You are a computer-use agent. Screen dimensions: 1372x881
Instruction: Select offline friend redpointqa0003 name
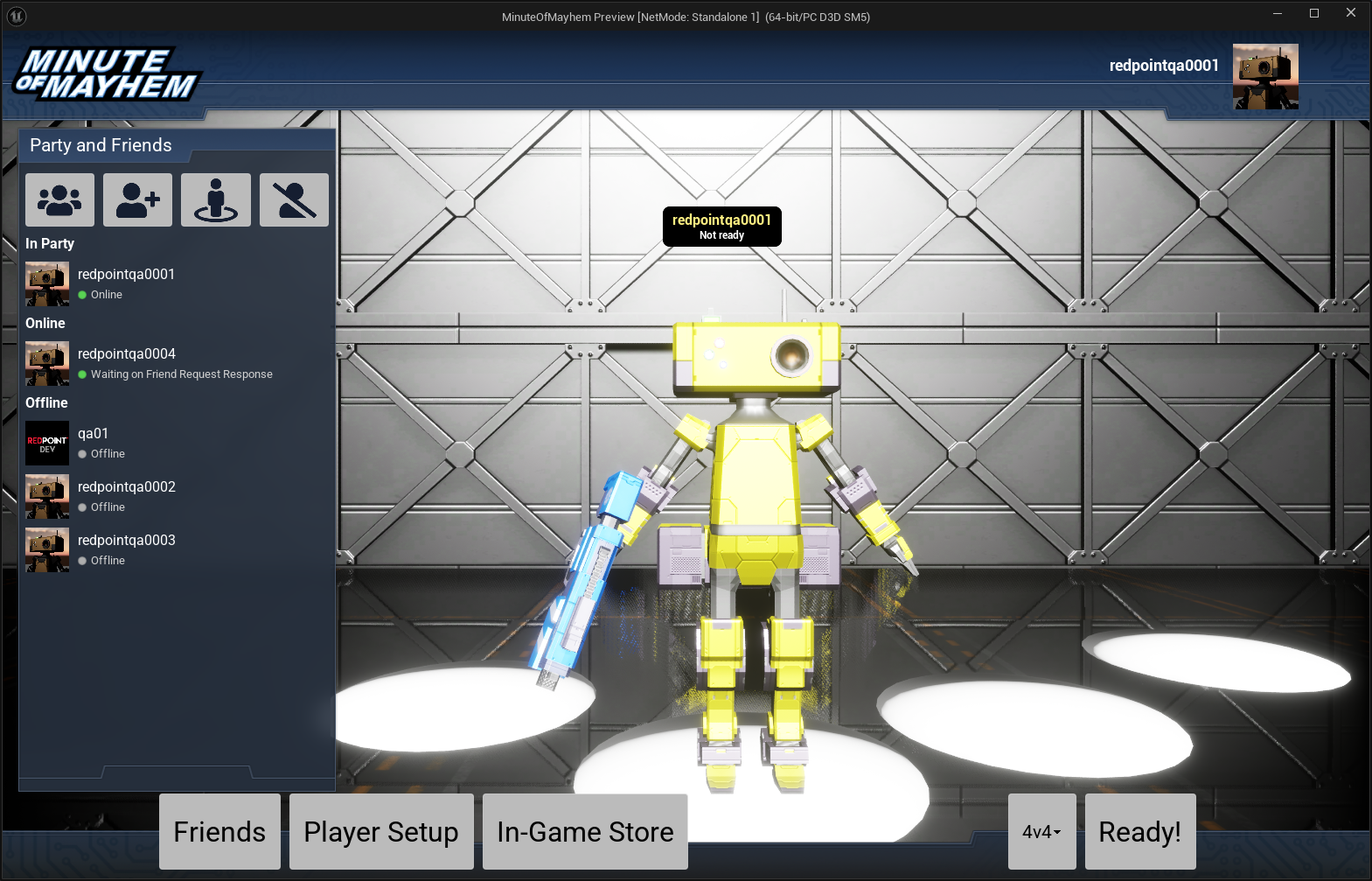pyautogui.click(x=127, y=540)
